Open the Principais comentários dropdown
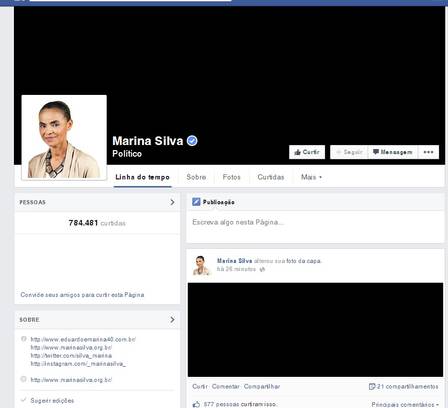Image resolution: width=448 pixels, height=408 pixels. pos(405,404)
